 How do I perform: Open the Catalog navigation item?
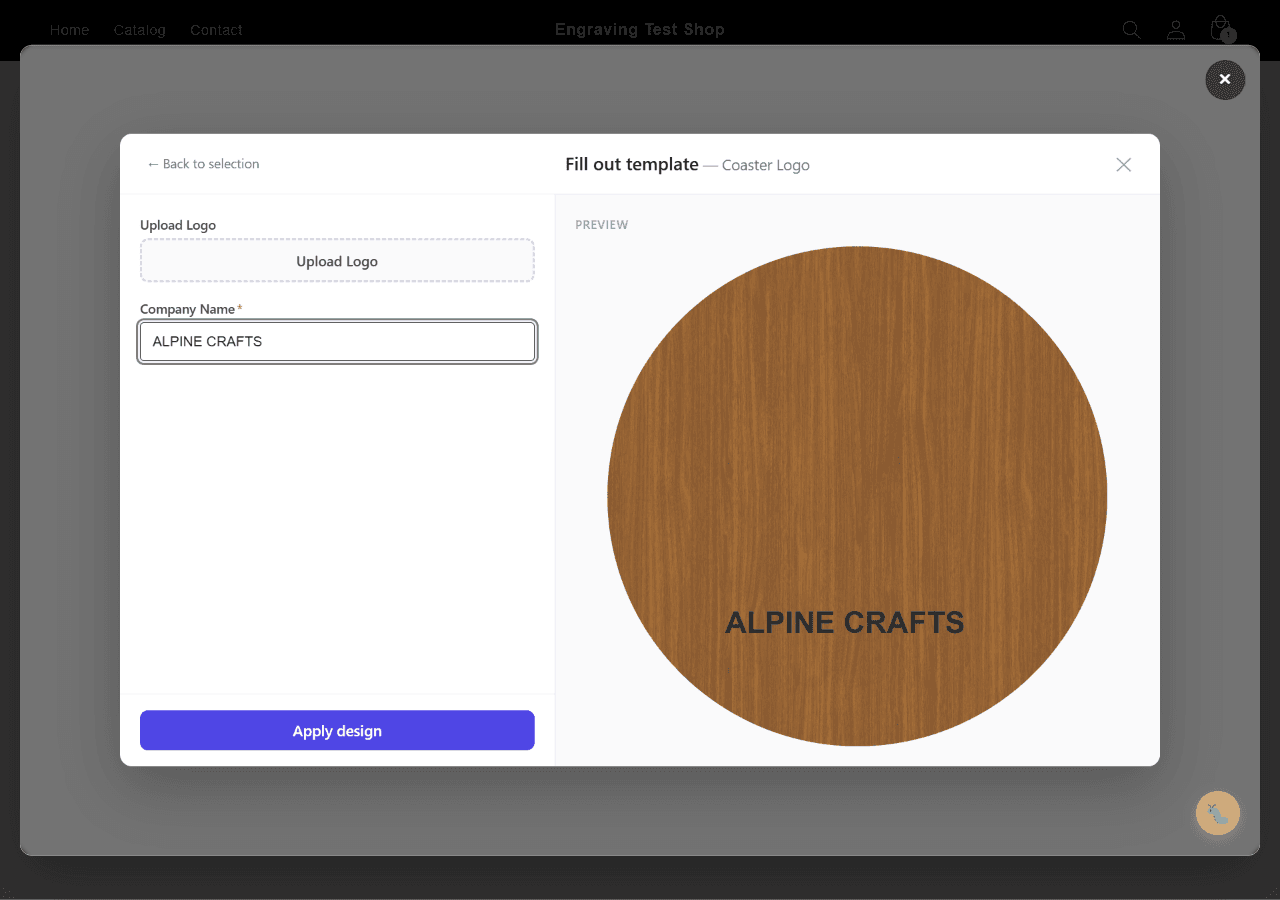click(x=139, y=30)
